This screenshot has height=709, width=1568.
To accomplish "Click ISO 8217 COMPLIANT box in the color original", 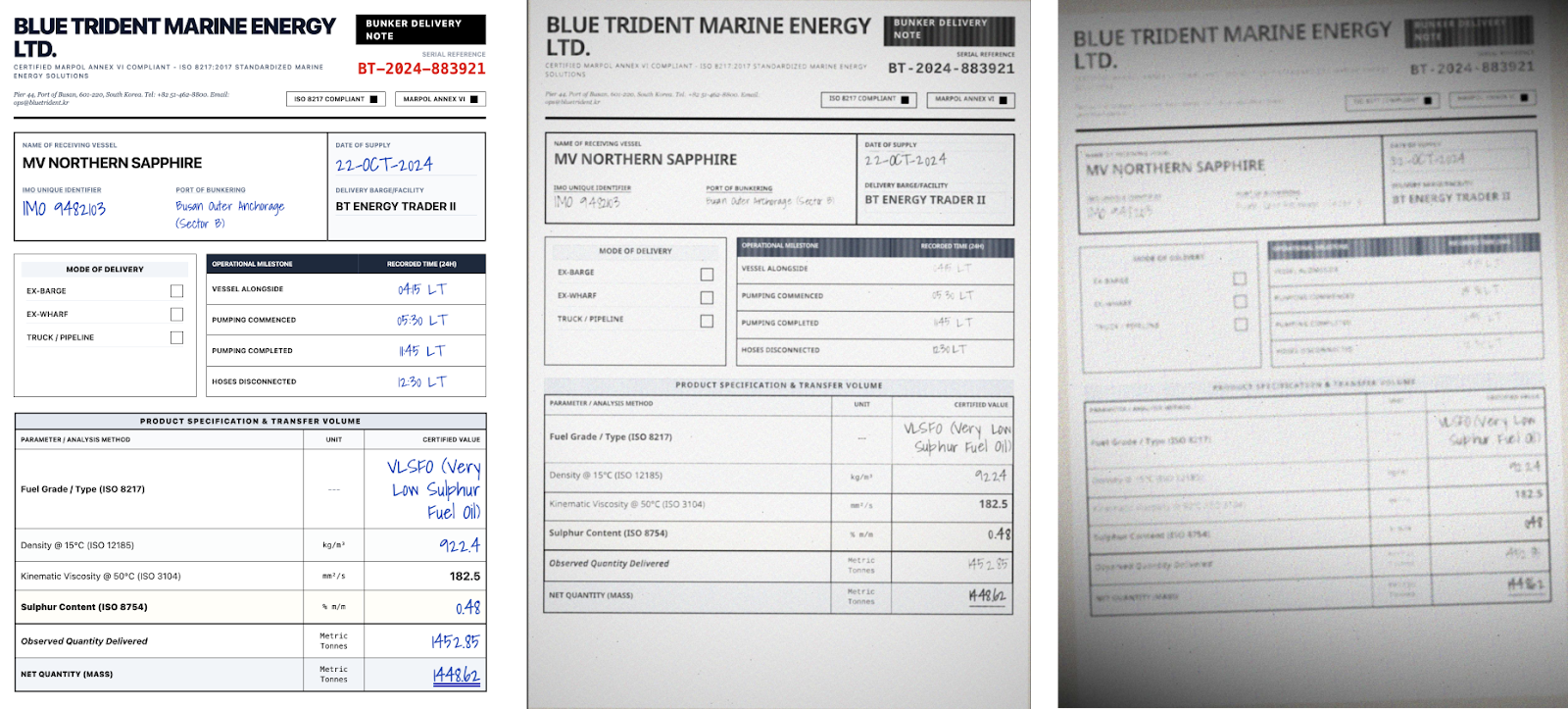I will (336, 99).
